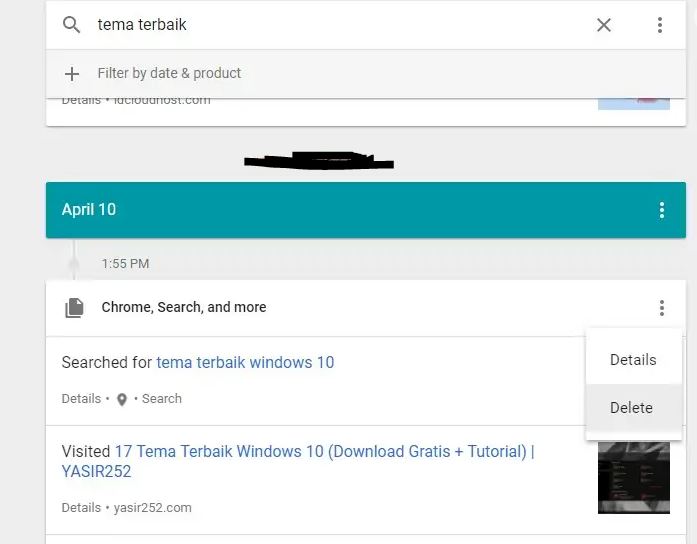Click the plus icon for filters
The width and height of the screenshot is (697, 544).
[72, 73]
